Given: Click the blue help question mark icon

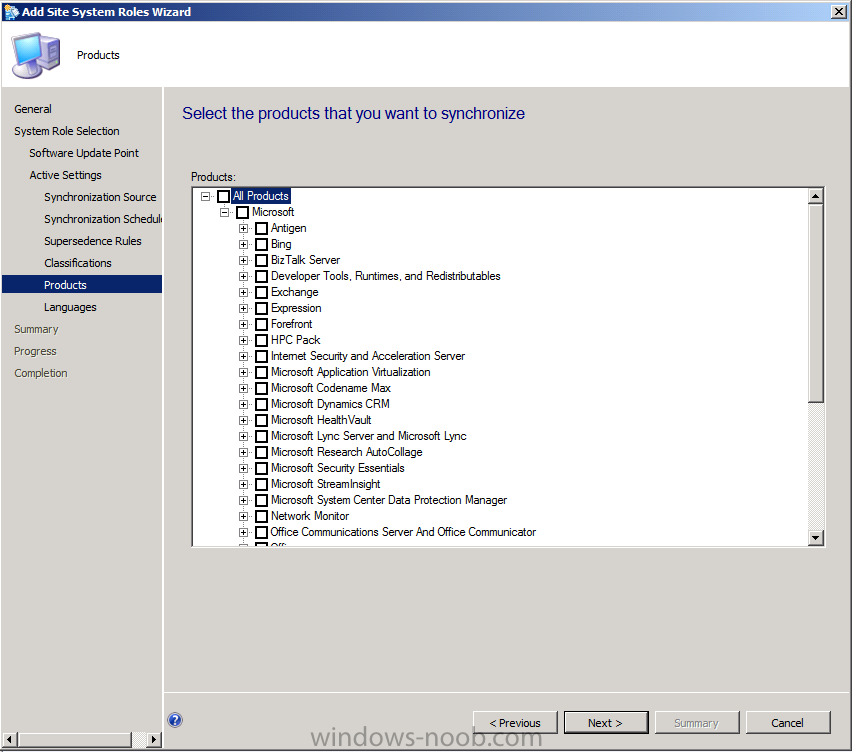Looking at the screenshot, I should (x=175, y=720).
